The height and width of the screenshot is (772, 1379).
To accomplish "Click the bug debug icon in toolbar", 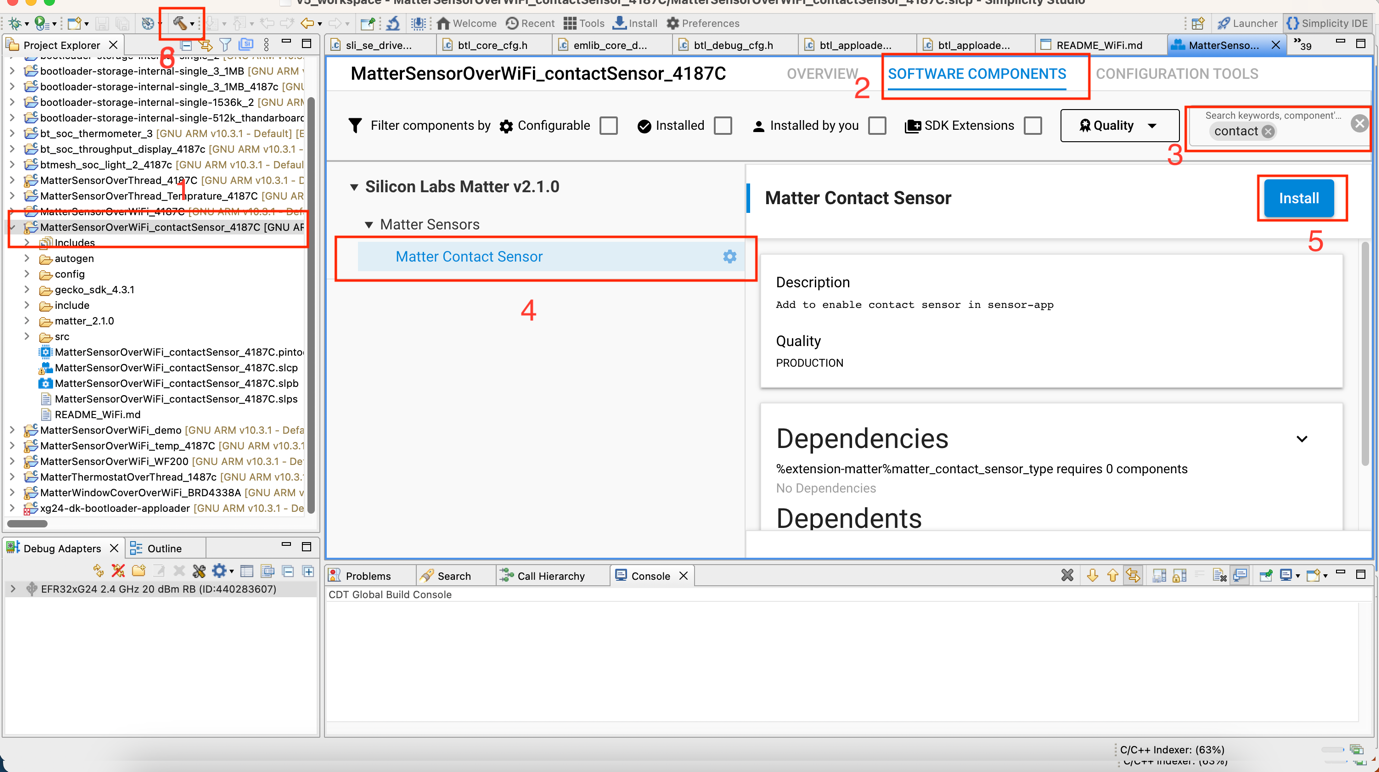I will [15, 23].
